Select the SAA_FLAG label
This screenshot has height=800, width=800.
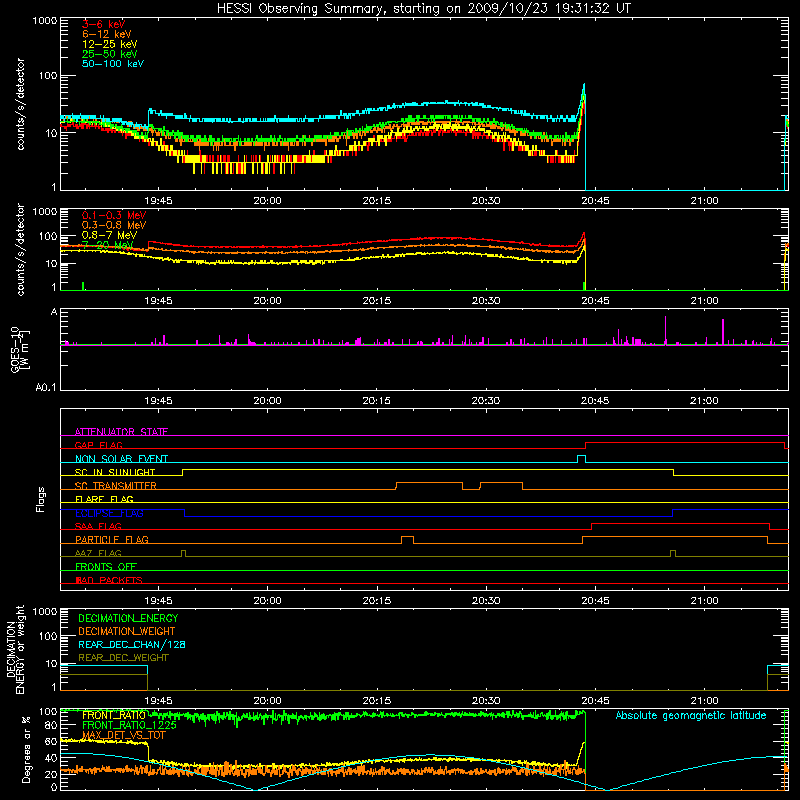tap(98, 526)
